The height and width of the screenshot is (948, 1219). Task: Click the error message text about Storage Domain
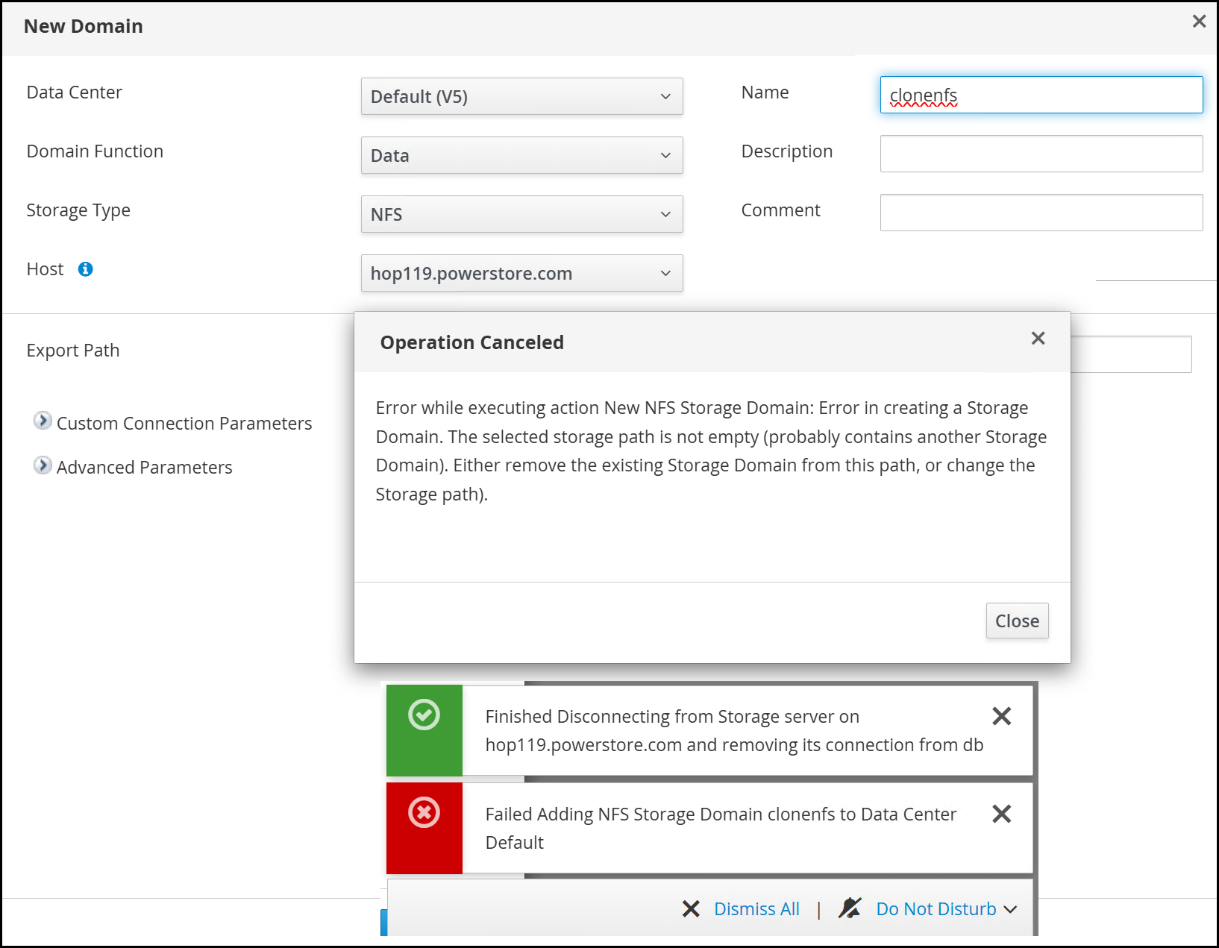[711, 451]
